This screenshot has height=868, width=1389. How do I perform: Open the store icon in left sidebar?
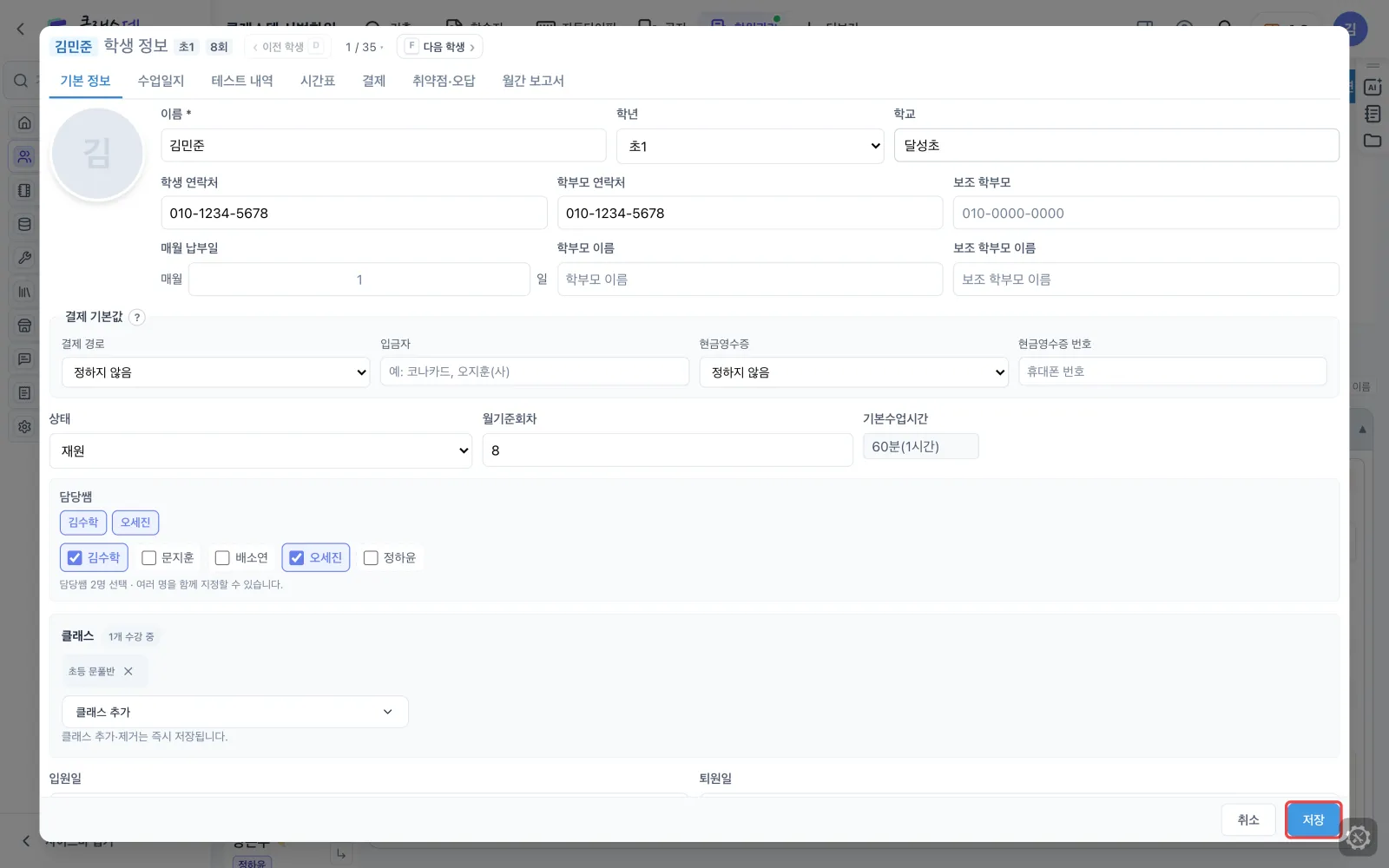click(24, 325)
